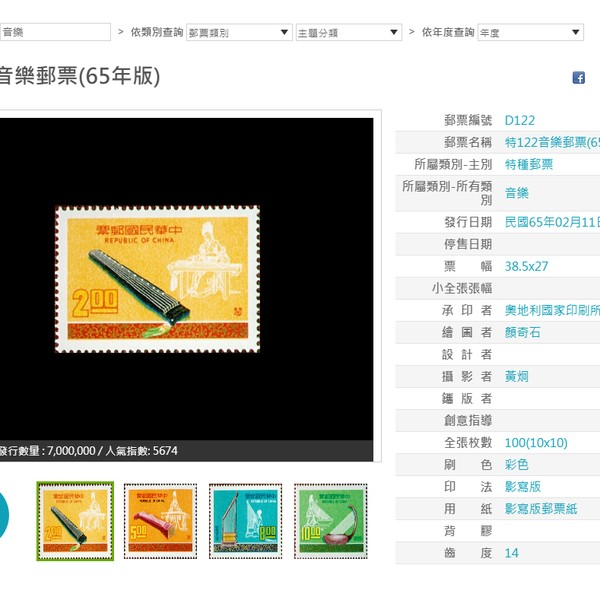The image size is (600, 600).
Task: Select the 5.00 orange stamp thumbnail
Action: 160,521
